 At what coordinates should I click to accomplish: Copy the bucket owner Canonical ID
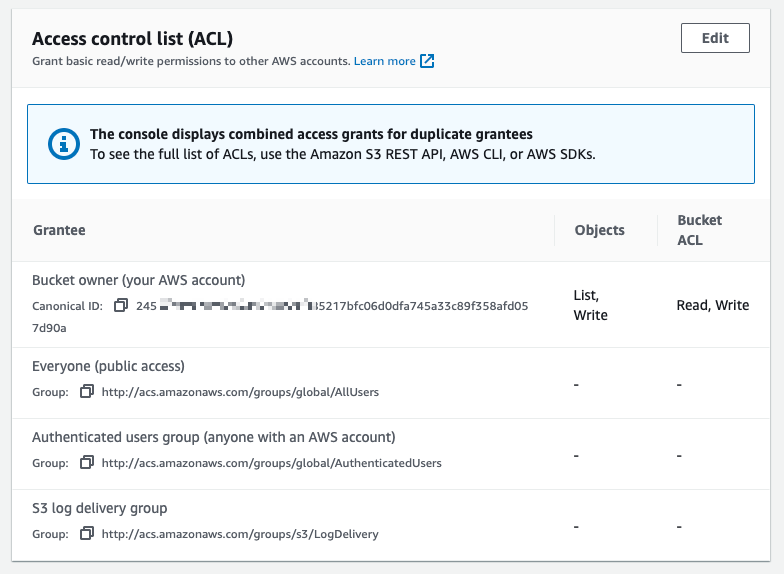tap(121, 306)
